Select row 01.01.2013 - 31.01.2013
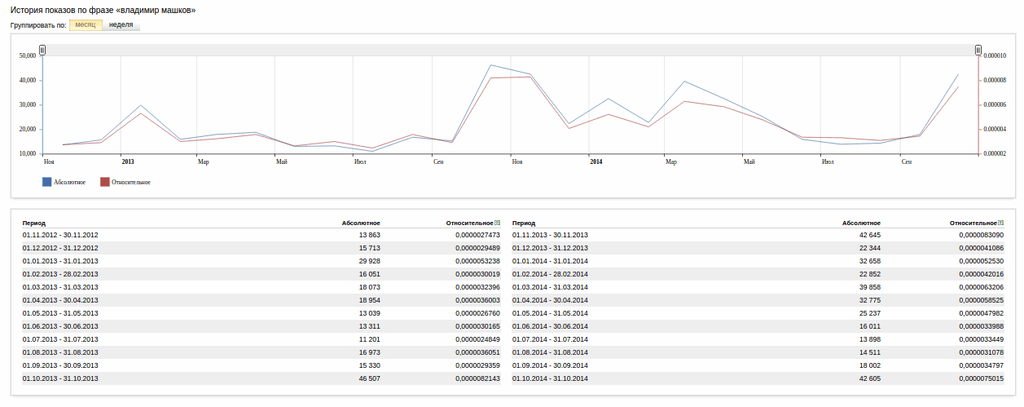Screen dimensions: 1024x407 click(x=261, y=261)
